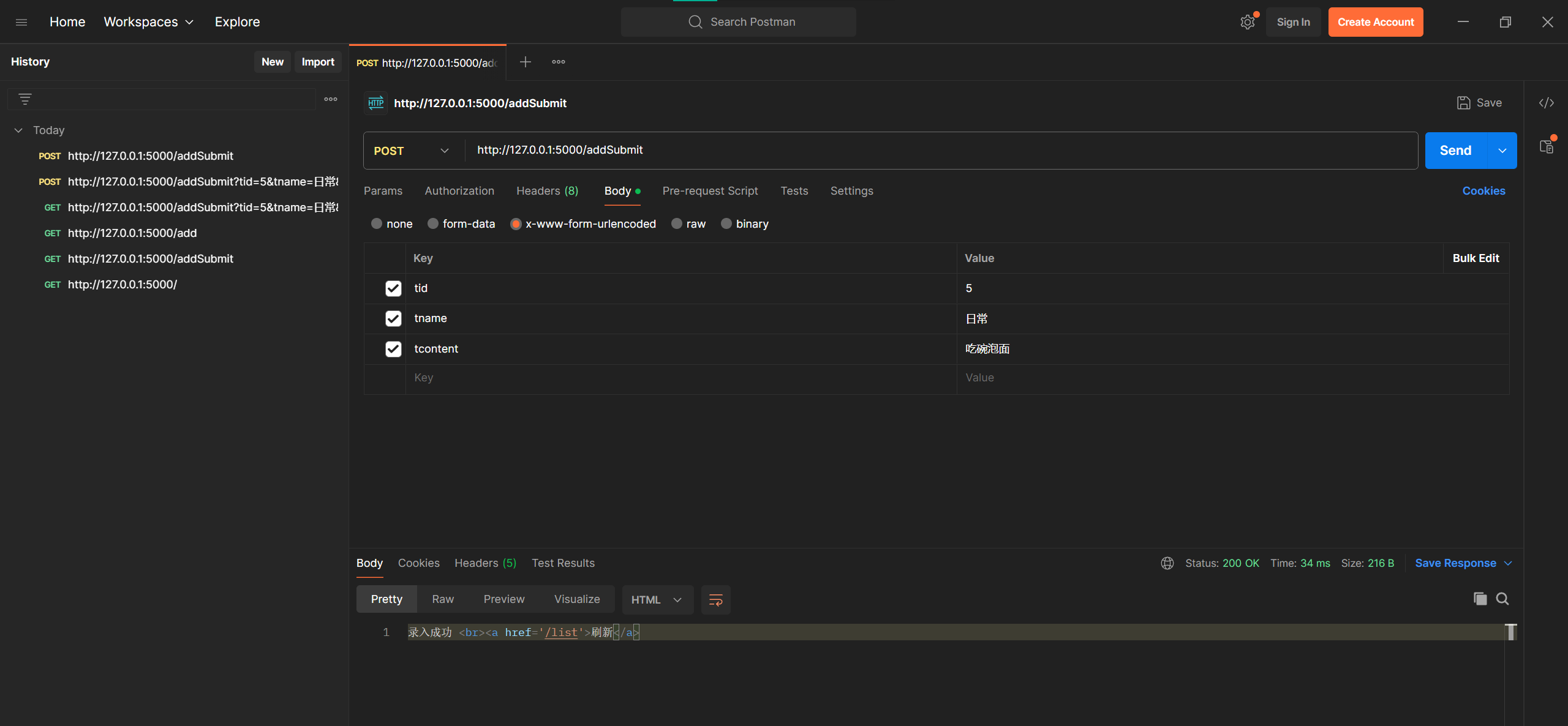The height and width of the screenshot is (726, 1568).
Task: Open the HTML response format dropdown
Action: click(x=657, y=600)
